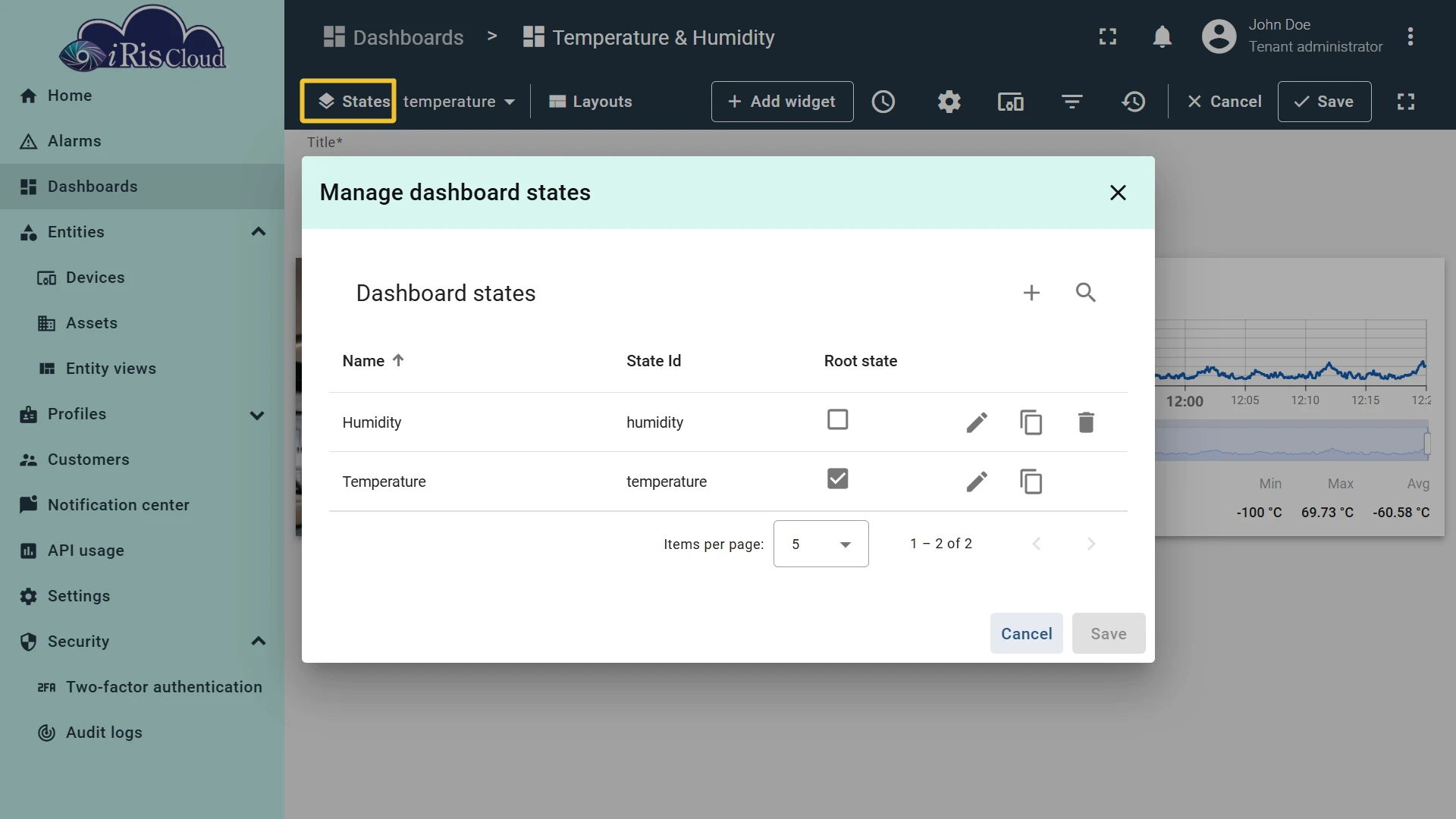Open dashboard settings gear in toolbar
Screen dimensions: 1456x819
(949, 102)
